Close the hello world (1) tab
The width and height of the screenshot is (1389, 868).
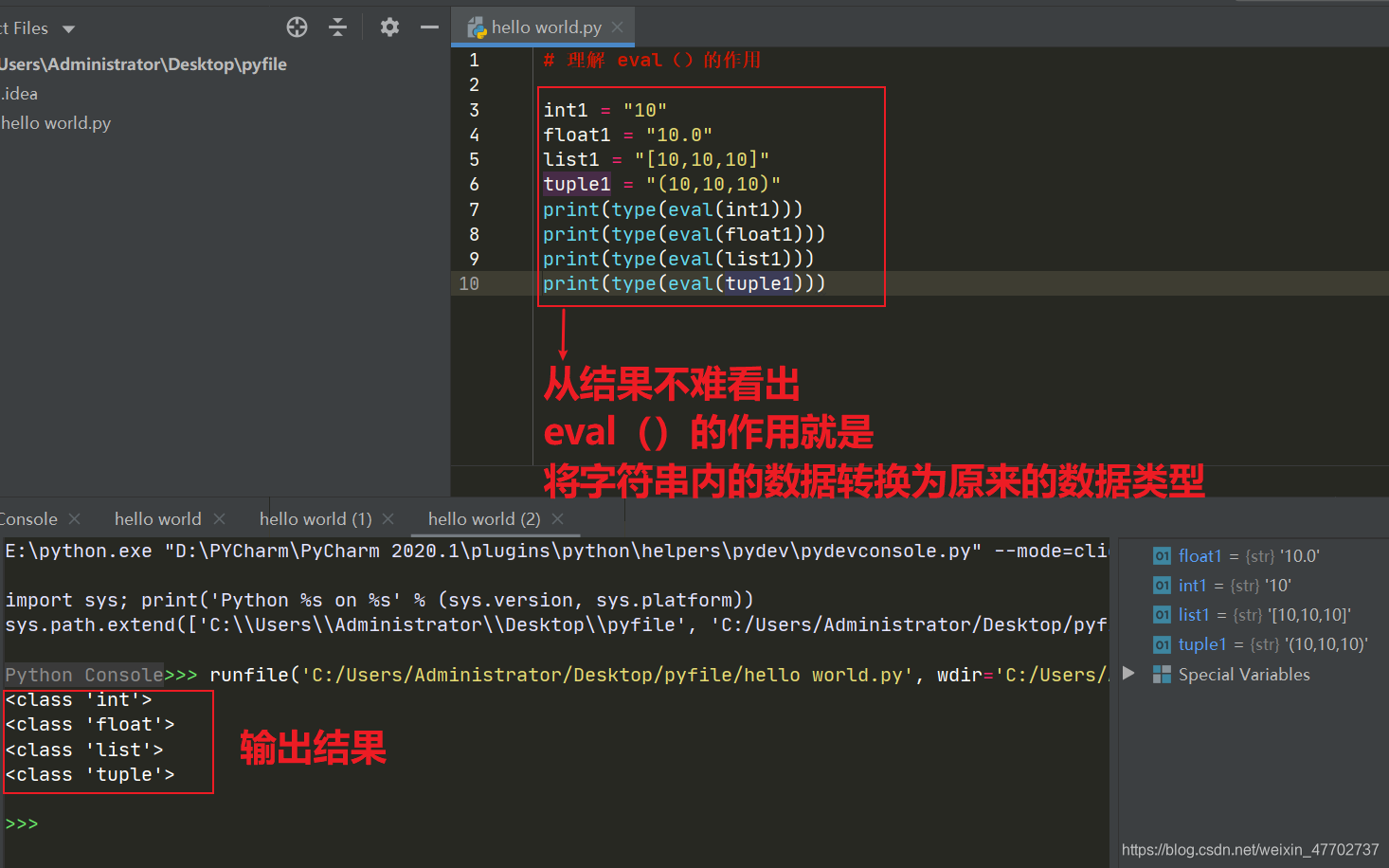[388, 519]
